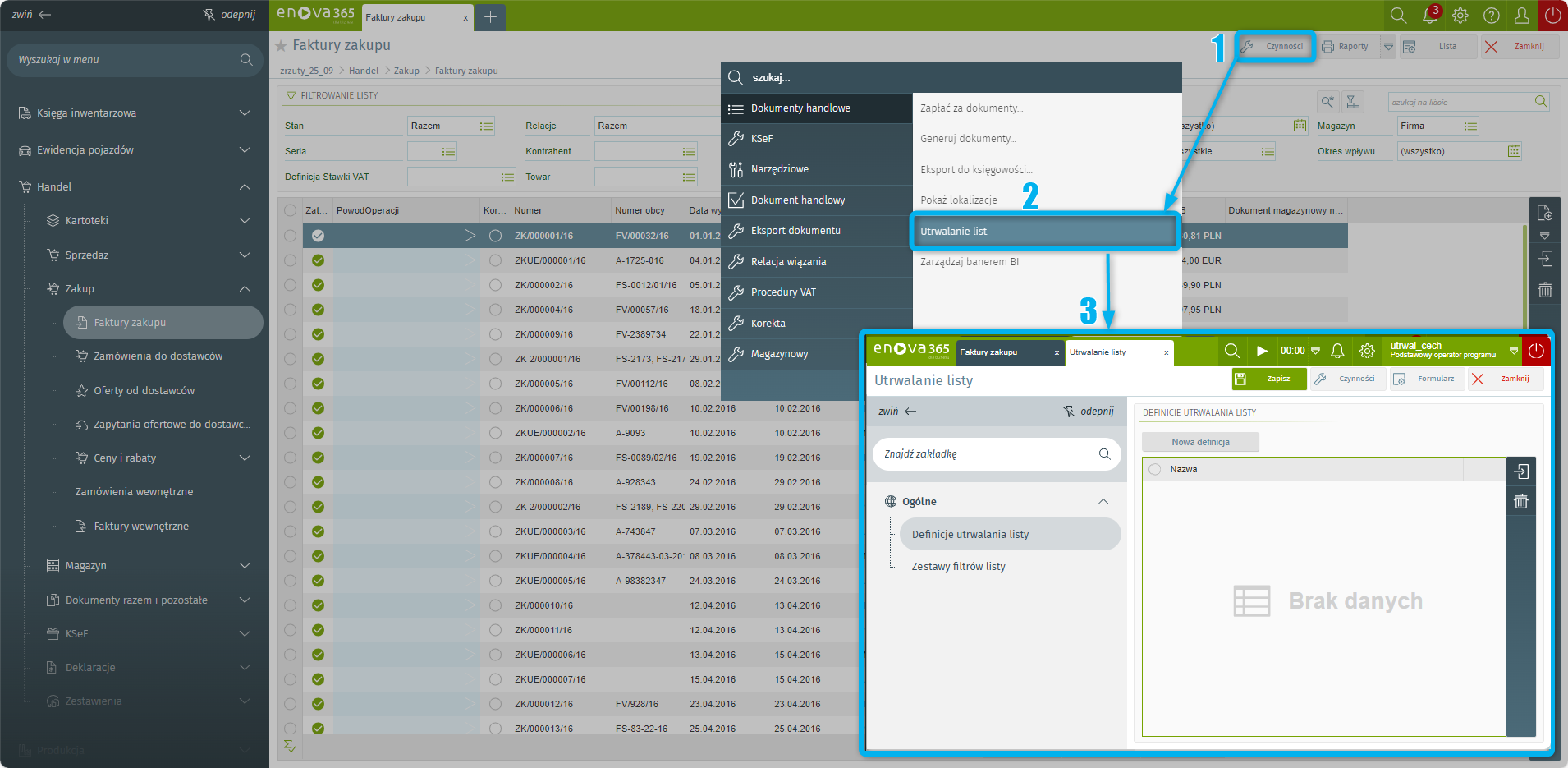Collapse the Handel sidebar section
Image resolution: width=1568 pixels, height=768 pixels.
click(x=245, y=187)
